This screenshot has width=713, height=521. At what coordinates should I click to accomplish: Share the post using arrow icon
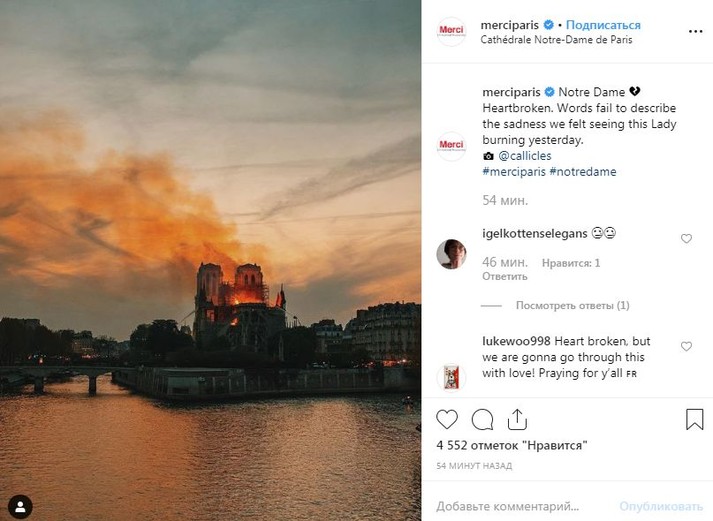516,419
